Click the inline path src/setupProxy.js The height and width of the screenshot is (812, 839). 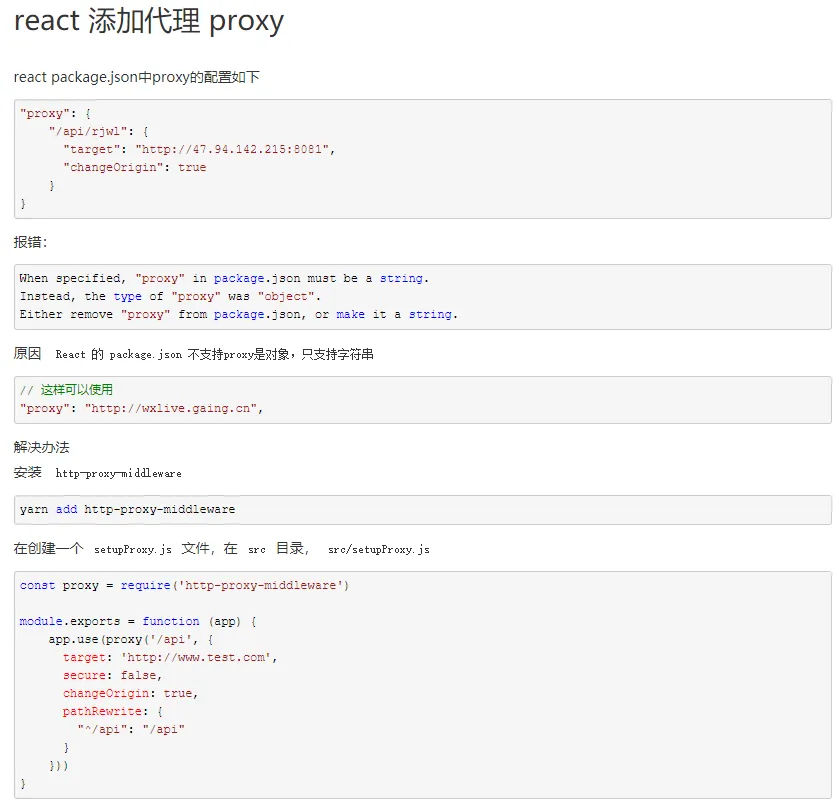(x=378, y=549)
